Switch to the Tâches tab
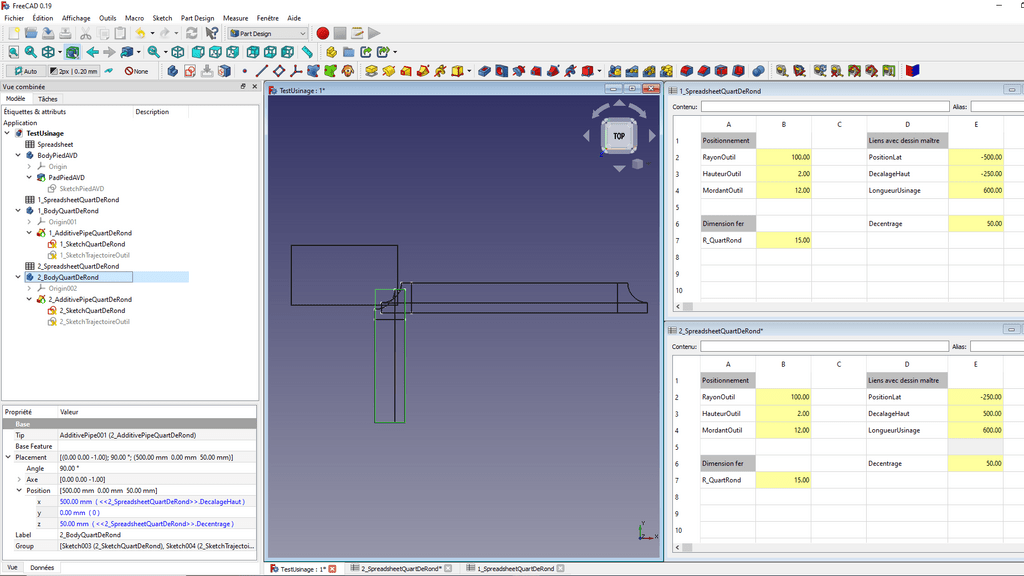The image size is (1024, 576). pos(48,99)
